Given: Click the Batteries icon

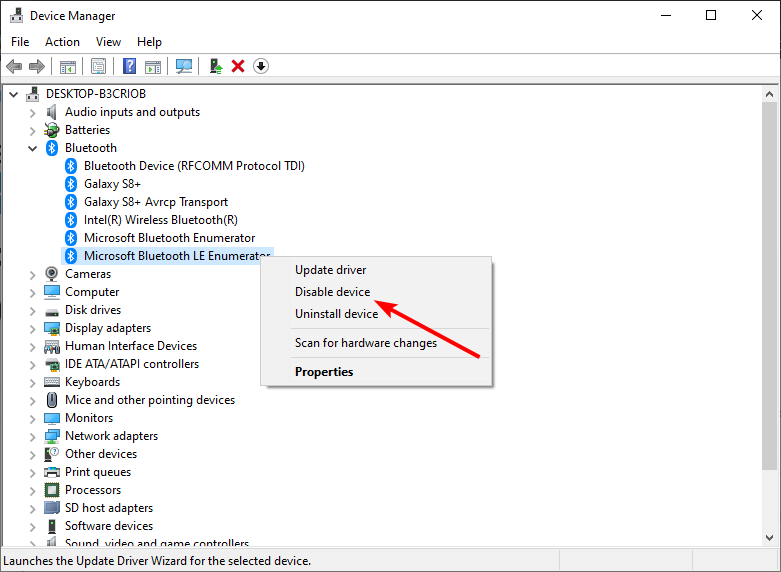Looking at the screenshot, I should [52, 130].
